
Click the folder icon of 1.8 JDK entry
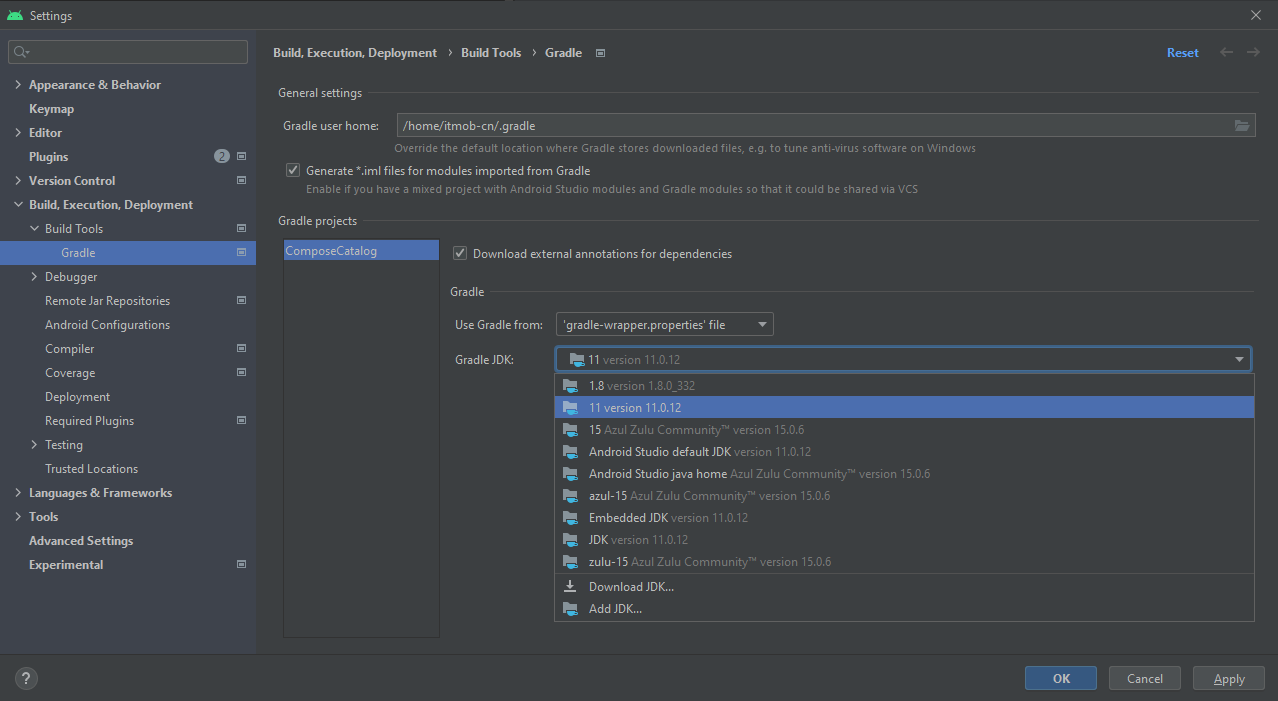coord(570,386)
